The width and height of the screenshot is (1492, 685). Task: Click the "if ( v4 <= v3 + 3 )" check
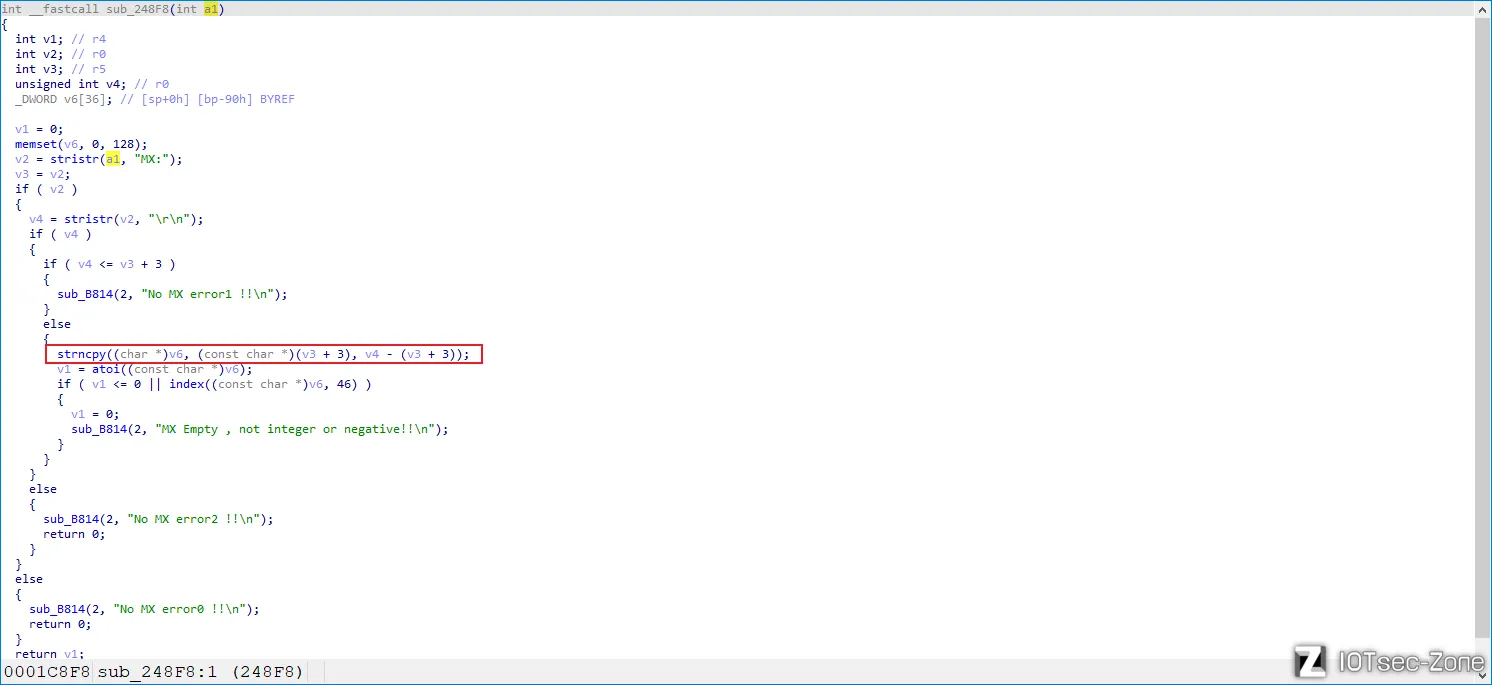coord(109,264)
